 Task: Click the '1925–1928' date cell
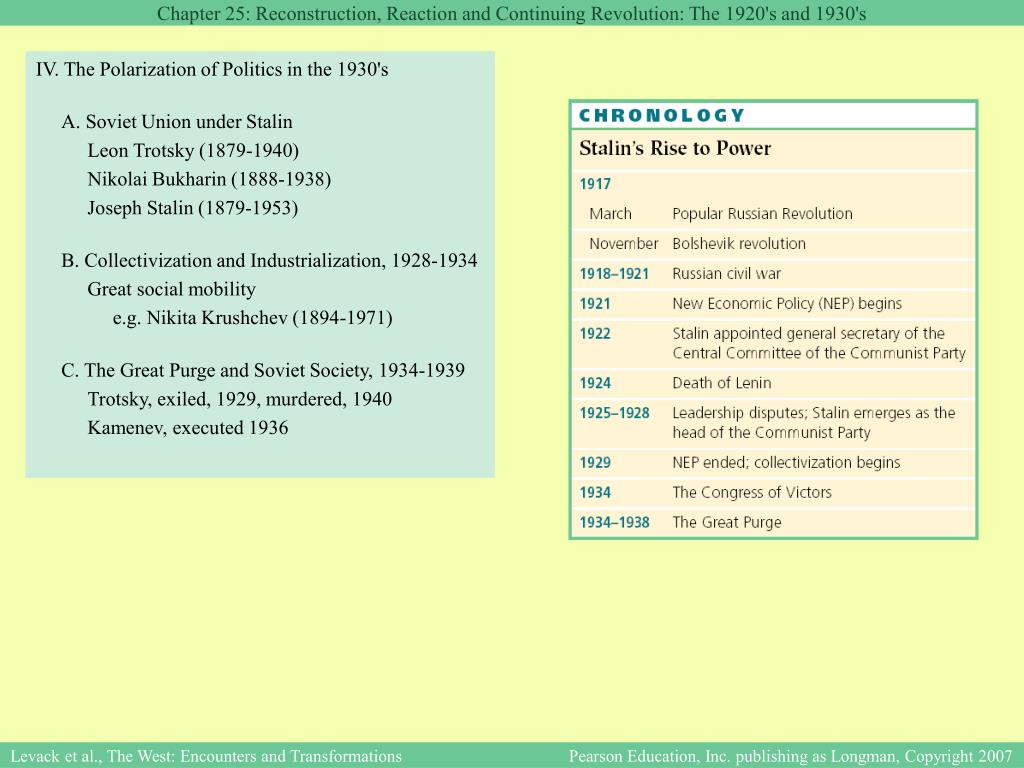pos(614,413)
